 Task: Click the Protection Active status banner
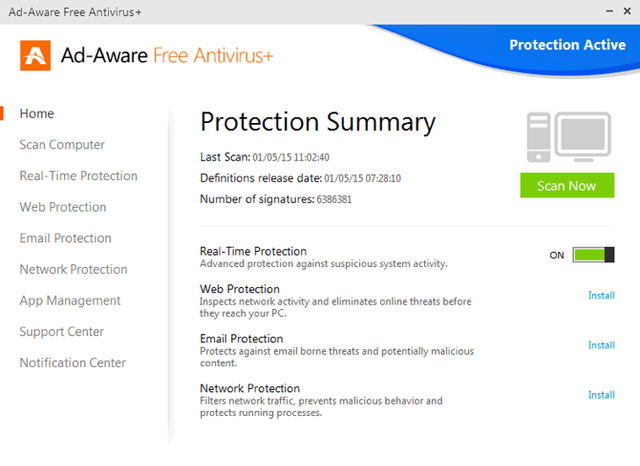[x=567, y=45]
